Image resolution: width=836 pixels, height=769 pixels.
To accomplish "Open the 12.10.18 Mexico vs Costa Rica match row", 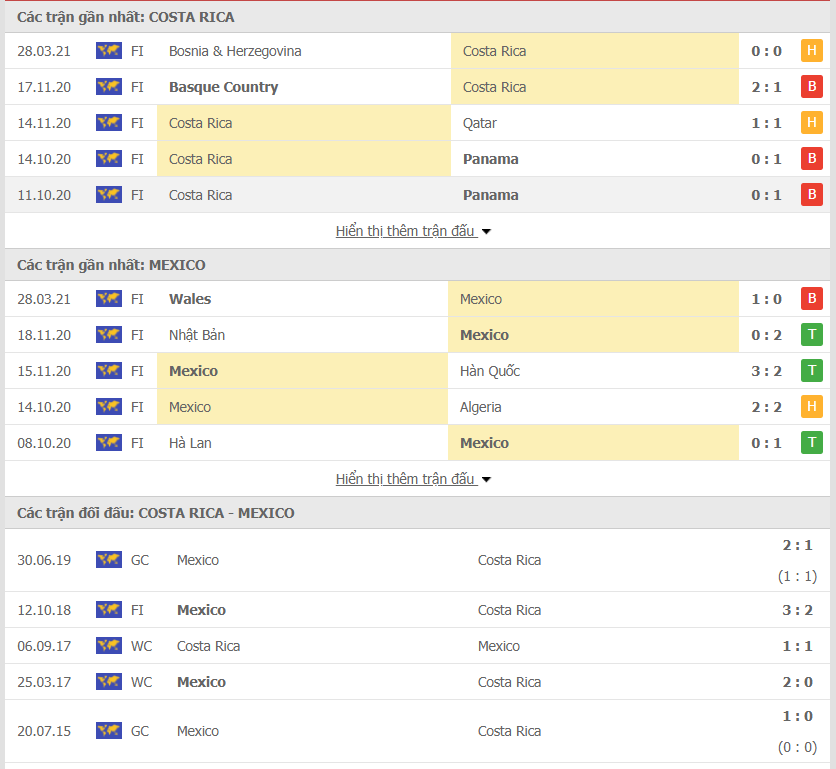I will click(418, 610).
